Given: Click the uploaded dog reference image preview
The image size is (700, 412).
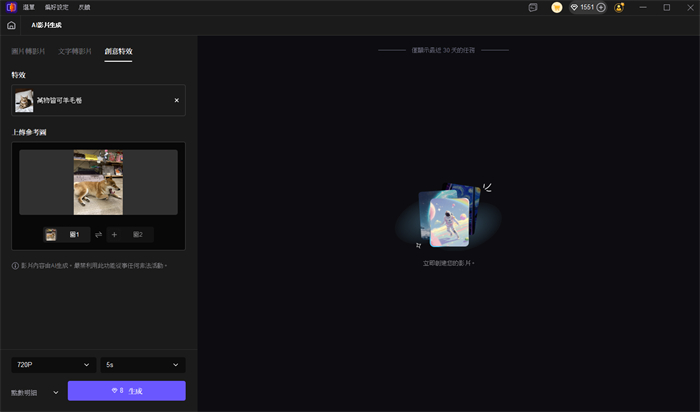Looking at the screenshot, I should point(98,182).
